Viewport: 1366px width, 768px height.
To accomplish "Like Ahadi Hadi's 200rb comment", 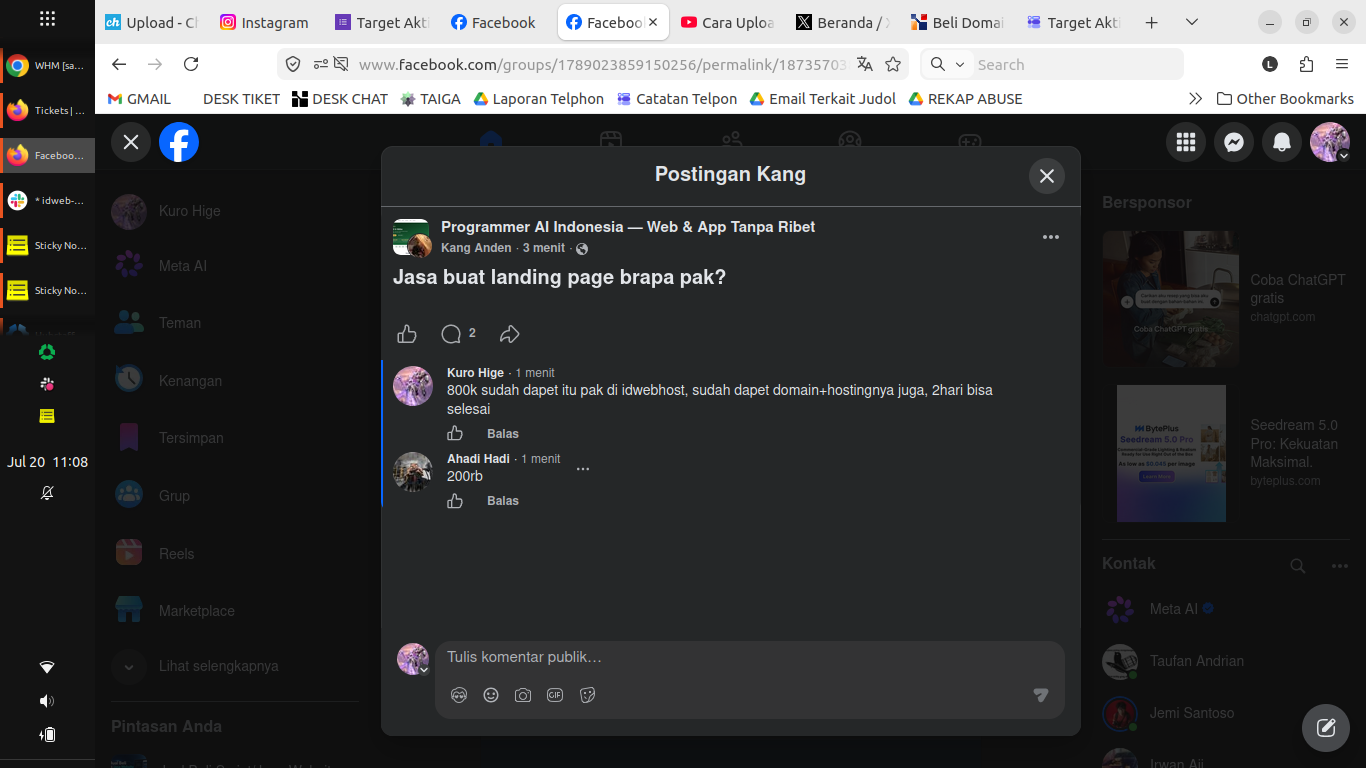I will tap(455, 500).
